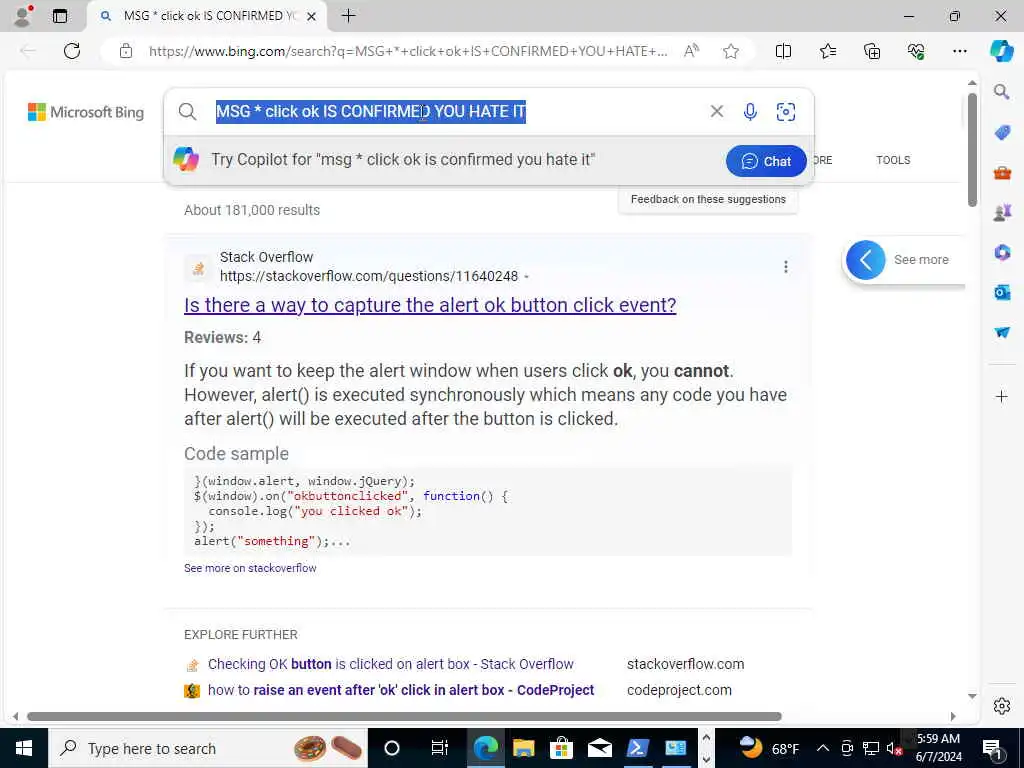Viewport: 1024px width, 768px height.
Task: Open sidebar Microsoft 365 icon
Action: coord(1002,253)
